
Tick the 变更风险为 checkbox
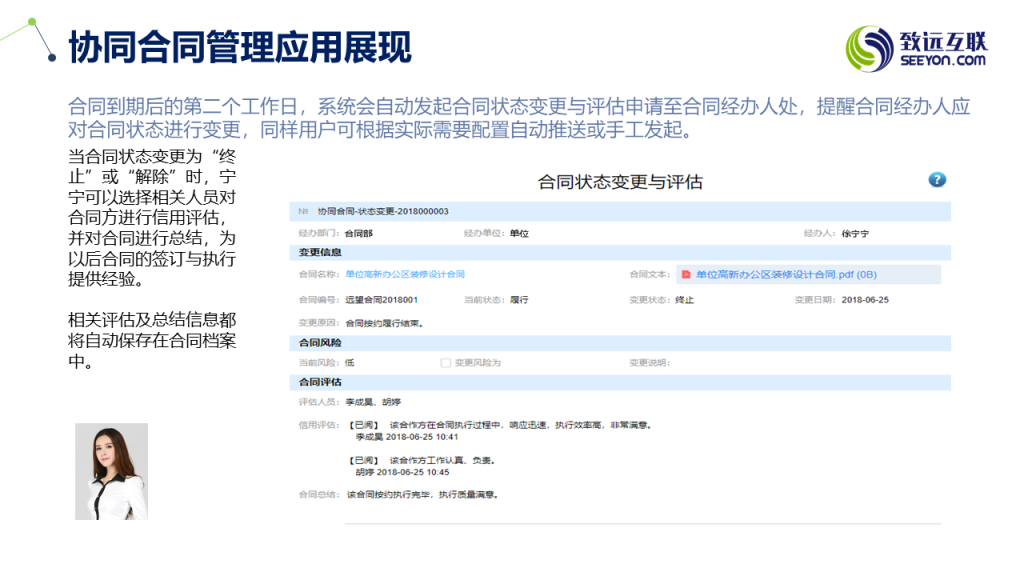[x=446, y=362]
